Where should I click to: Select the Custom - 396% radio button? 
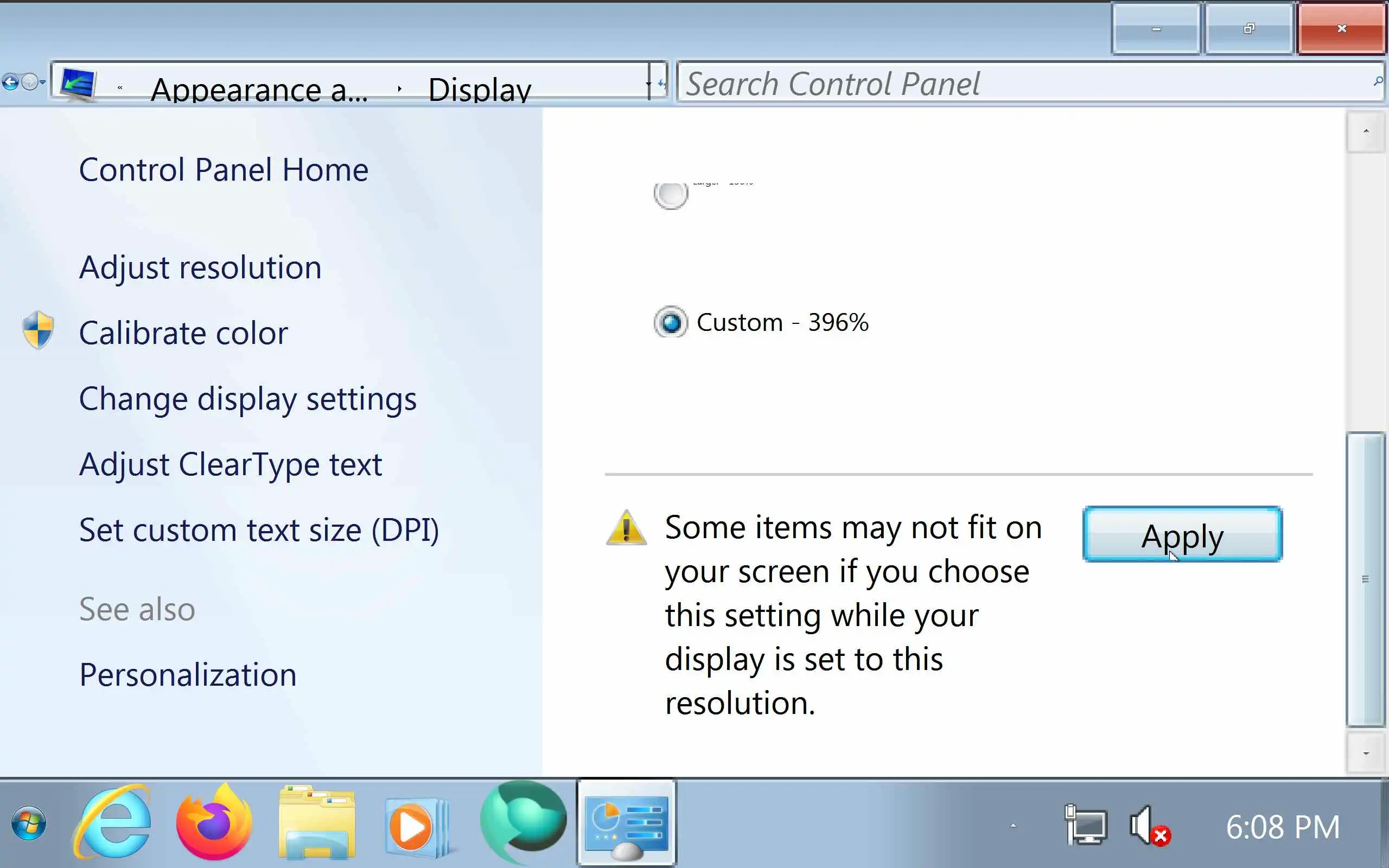point(671,322)
